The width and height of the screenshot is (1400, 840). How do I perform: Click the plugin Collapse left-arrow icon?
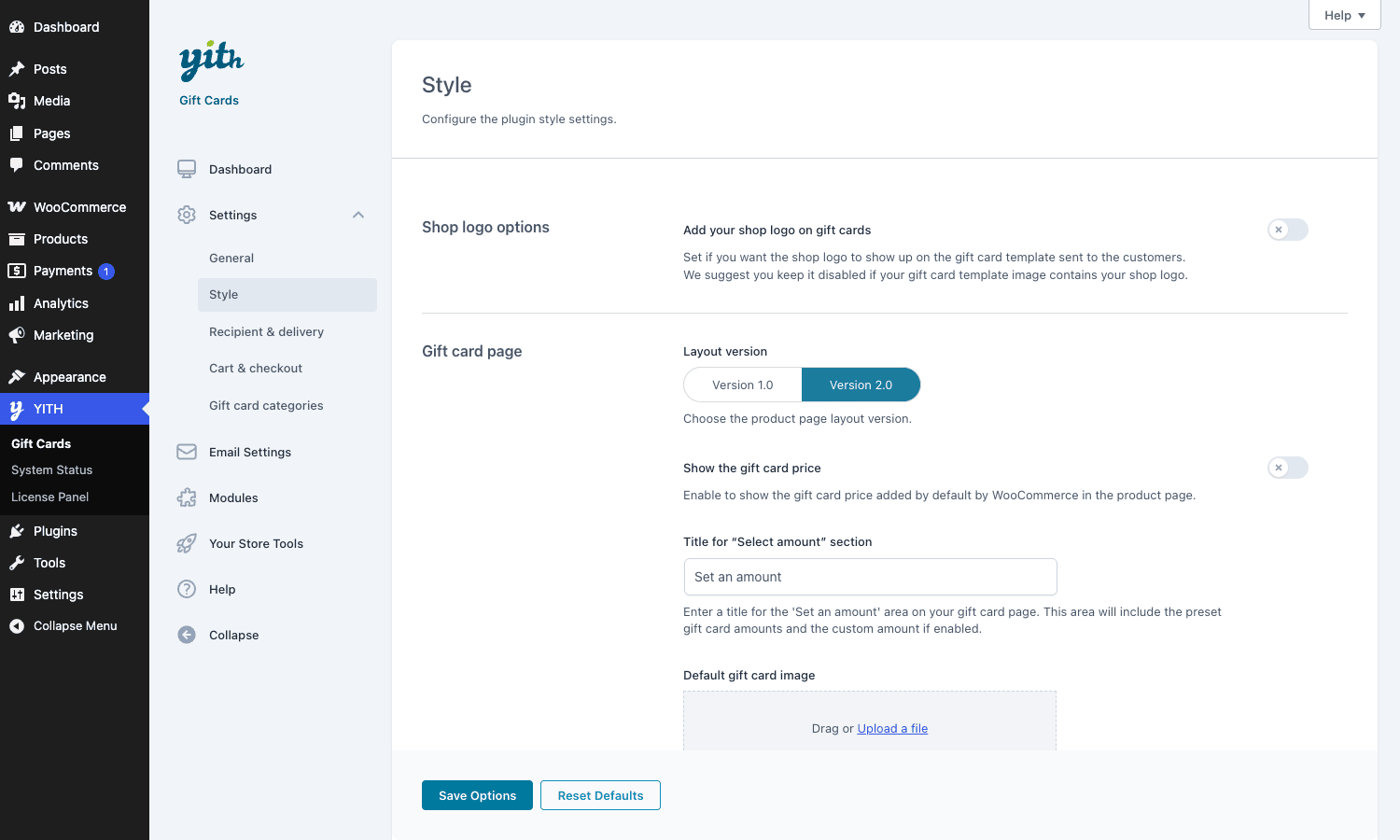click(187, 635)
